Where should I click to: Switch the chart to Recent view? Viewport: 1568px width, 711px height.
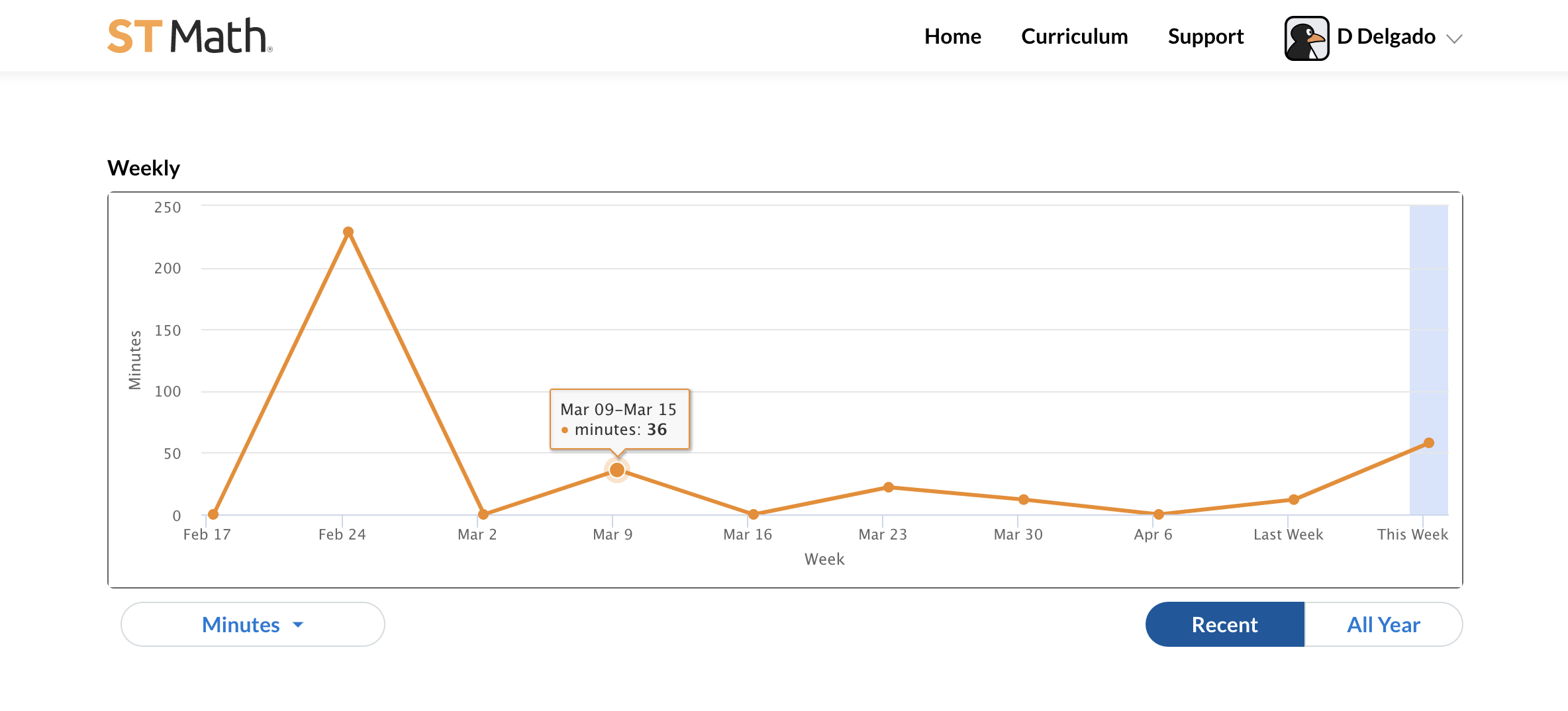tap(1224, 624)
